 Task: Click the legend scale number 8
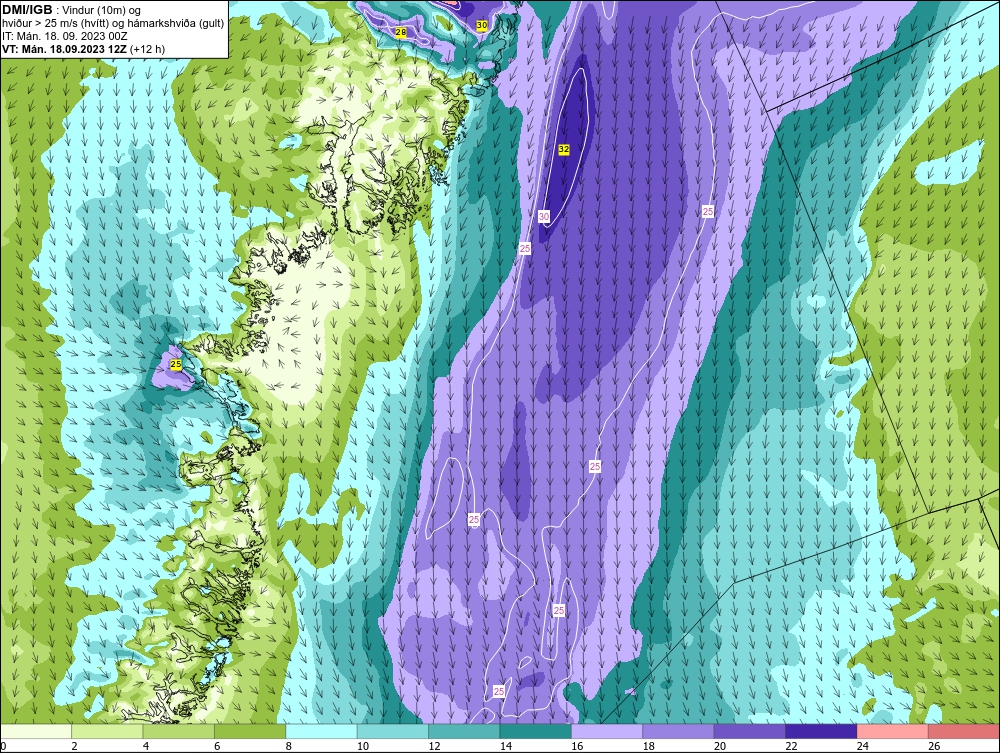pyautogui.click(x=289, y=746)
